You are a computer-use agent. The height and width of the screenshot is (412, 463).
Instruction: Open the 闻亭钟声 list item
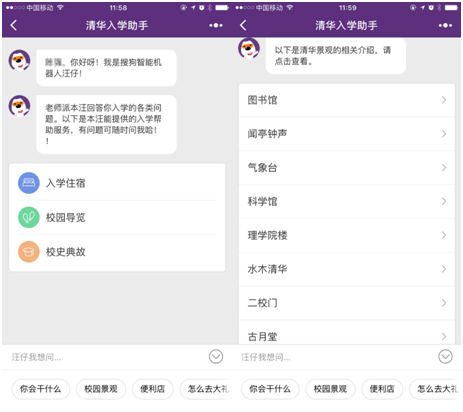click(x=347, y=134)
